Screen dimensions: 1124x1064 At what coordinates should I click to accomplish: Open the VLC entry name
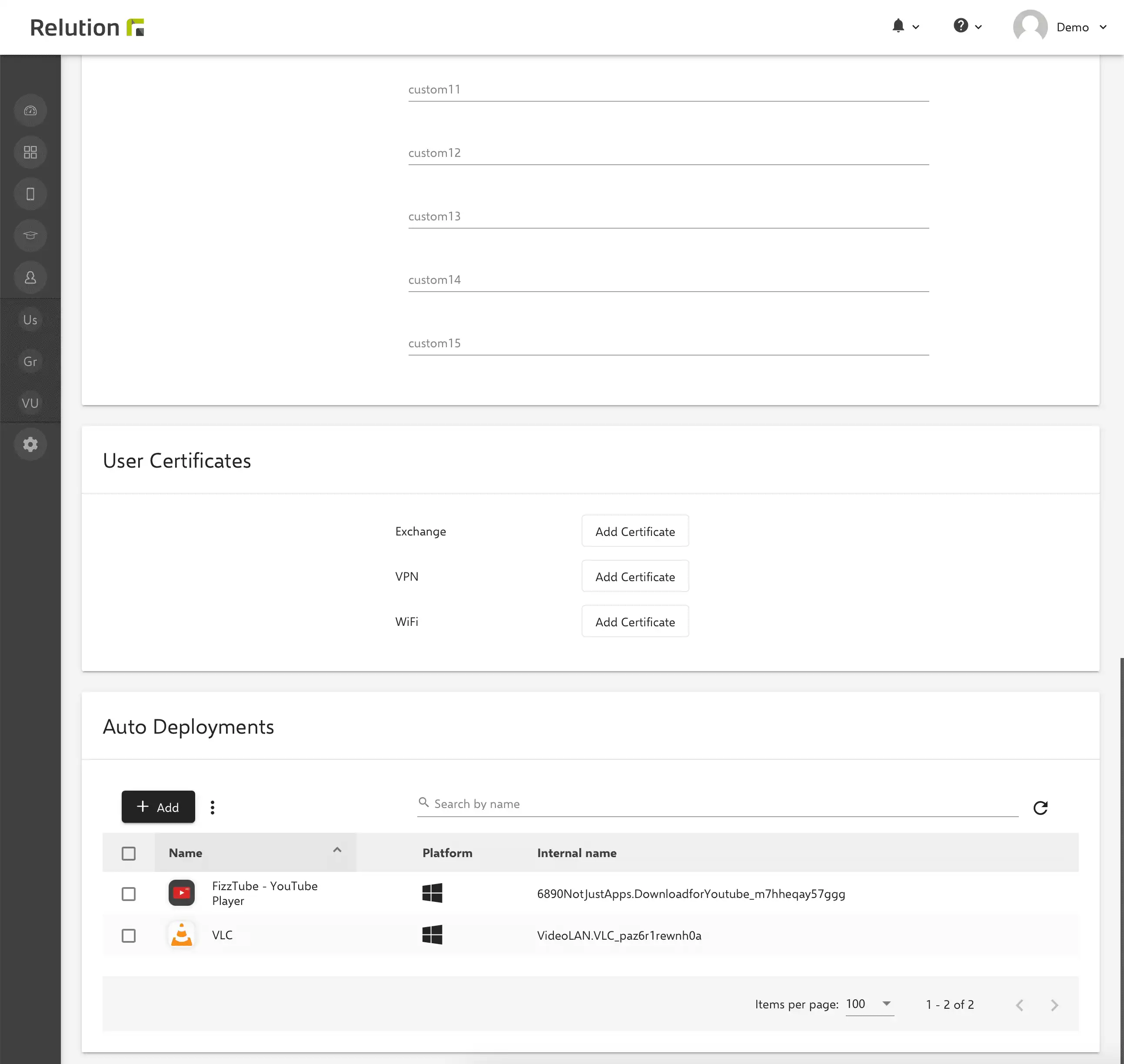point(222,935)
